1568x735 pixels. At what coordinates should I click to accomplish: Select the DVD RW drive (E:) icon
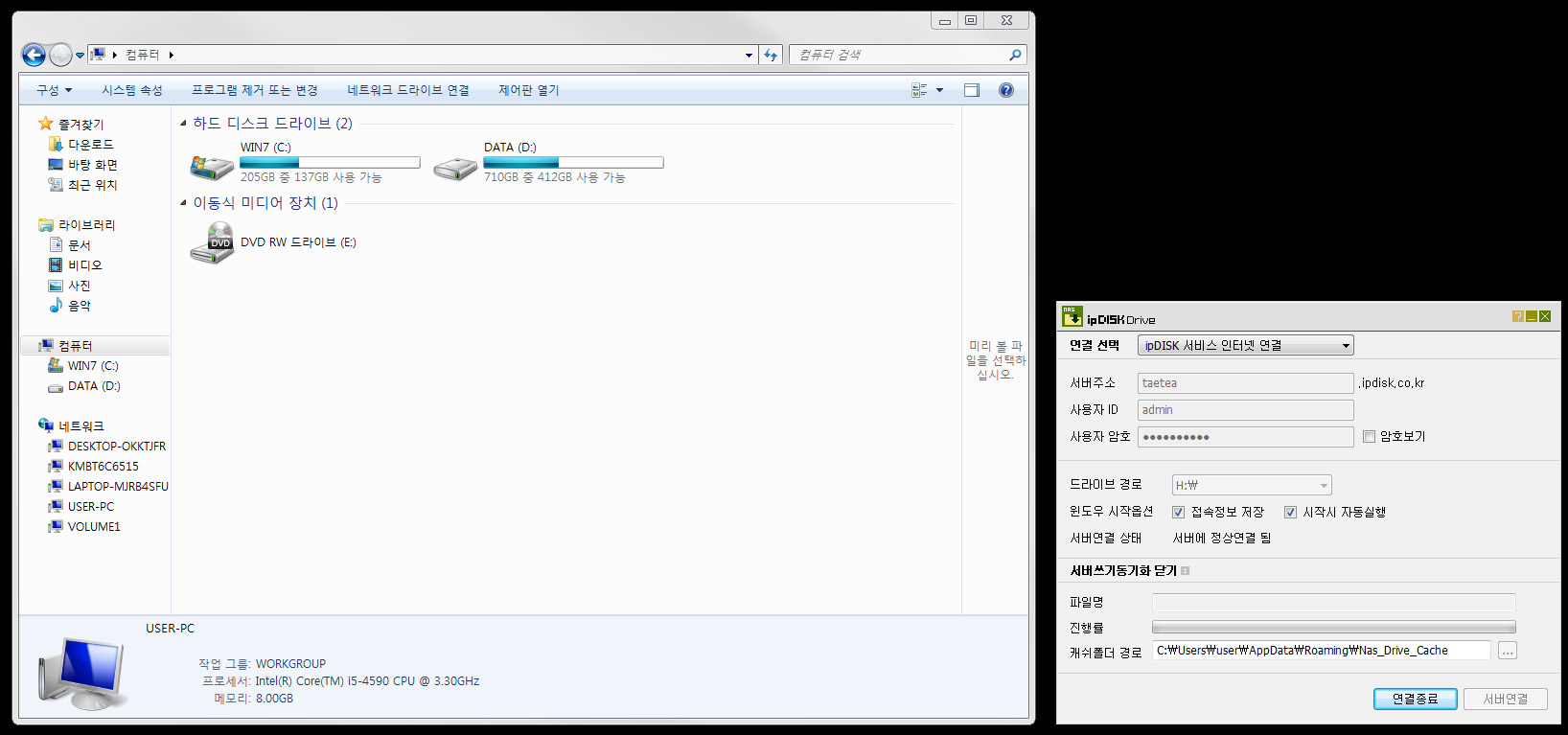click(212, 243)
